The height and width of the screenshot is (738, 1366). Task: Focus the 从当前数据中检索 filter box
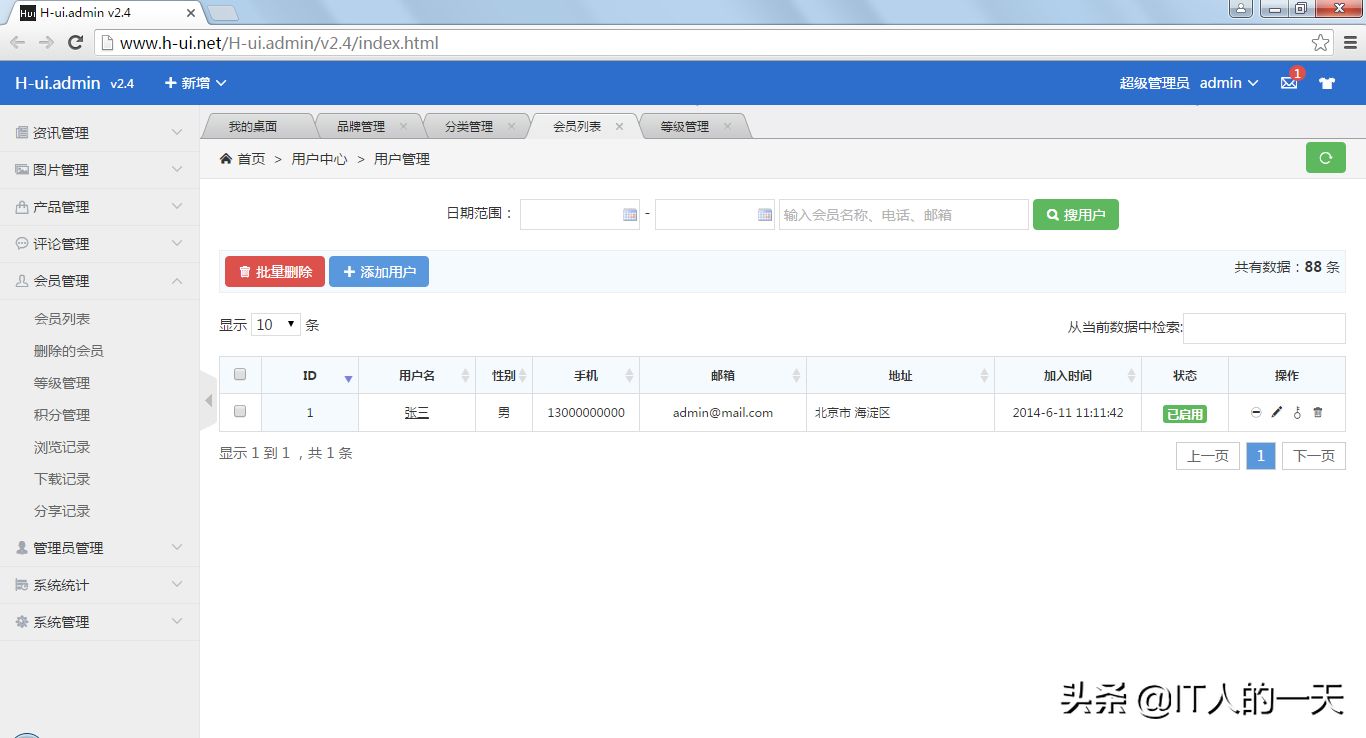[x=1264, y=328]
